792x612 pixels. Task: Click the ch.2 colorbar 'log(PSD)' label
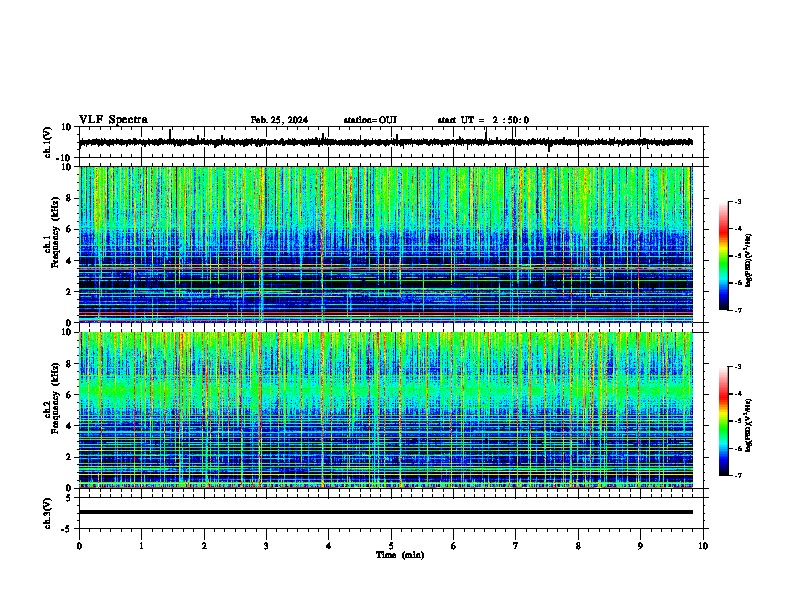click(x=748, y=426)
